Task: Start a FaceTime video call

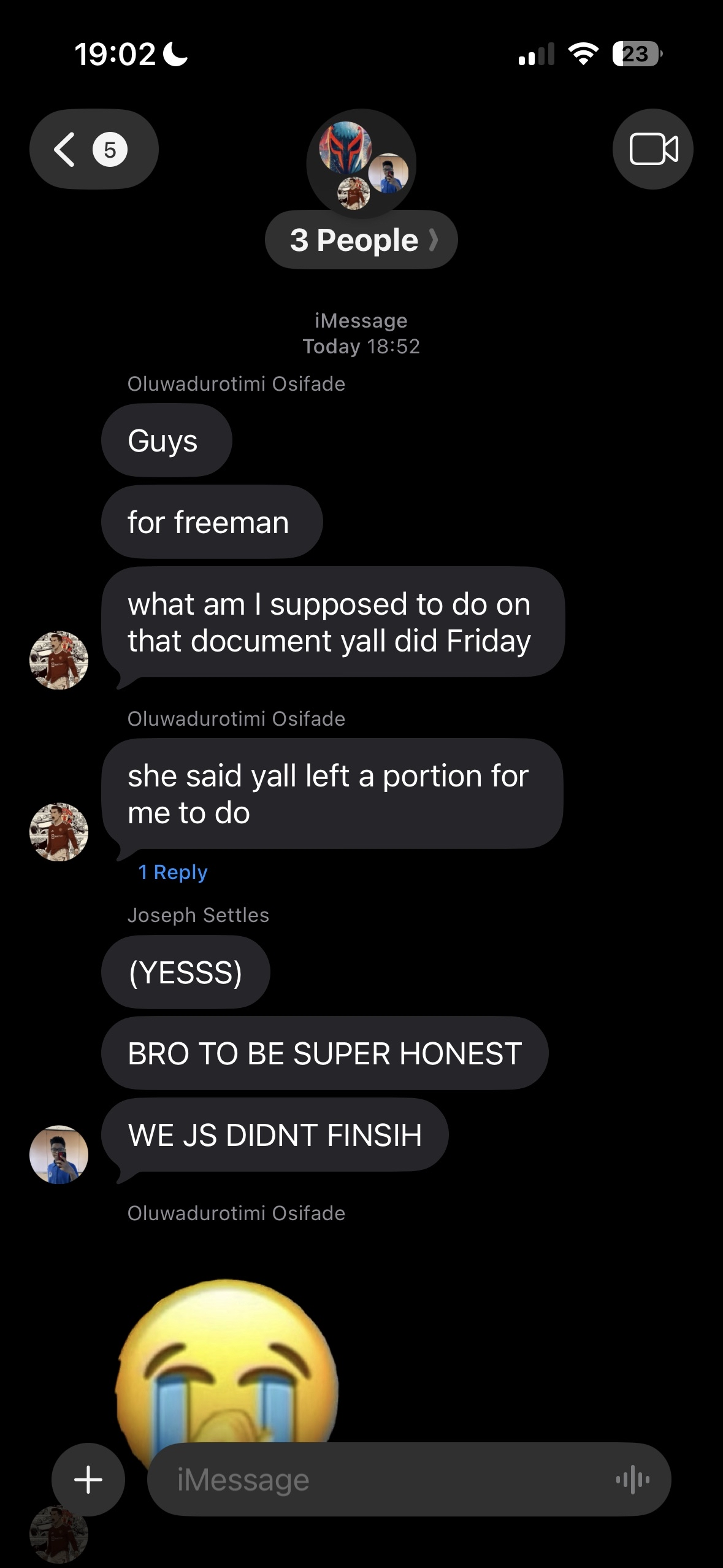Action: (x=653, y=149)
